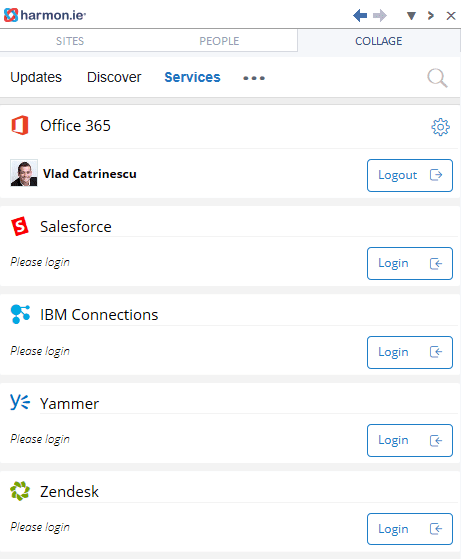Click the Salesforce logo icon
461x559 pixels.
(20, 226)
